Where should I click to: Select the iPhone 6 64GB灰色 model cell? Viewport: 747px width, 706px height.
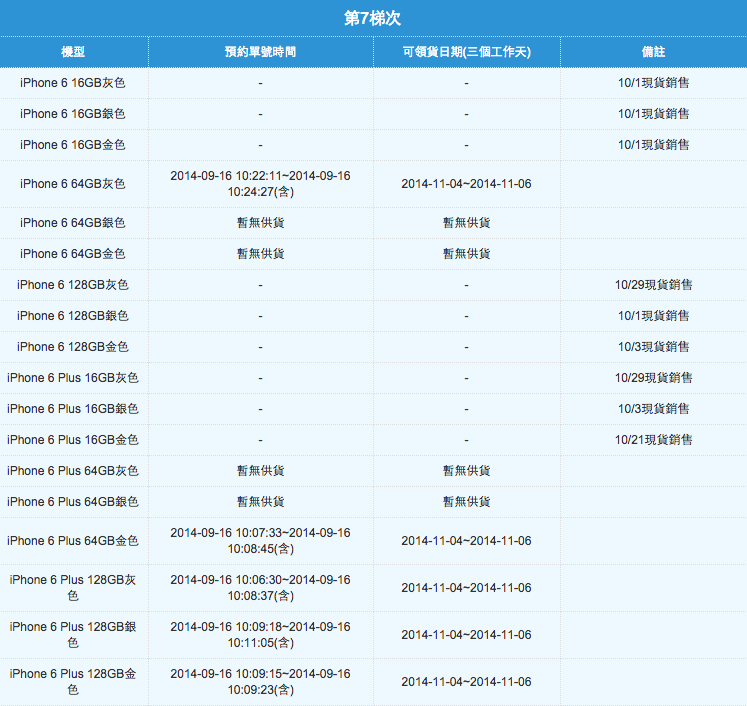[x=72, y=184]
